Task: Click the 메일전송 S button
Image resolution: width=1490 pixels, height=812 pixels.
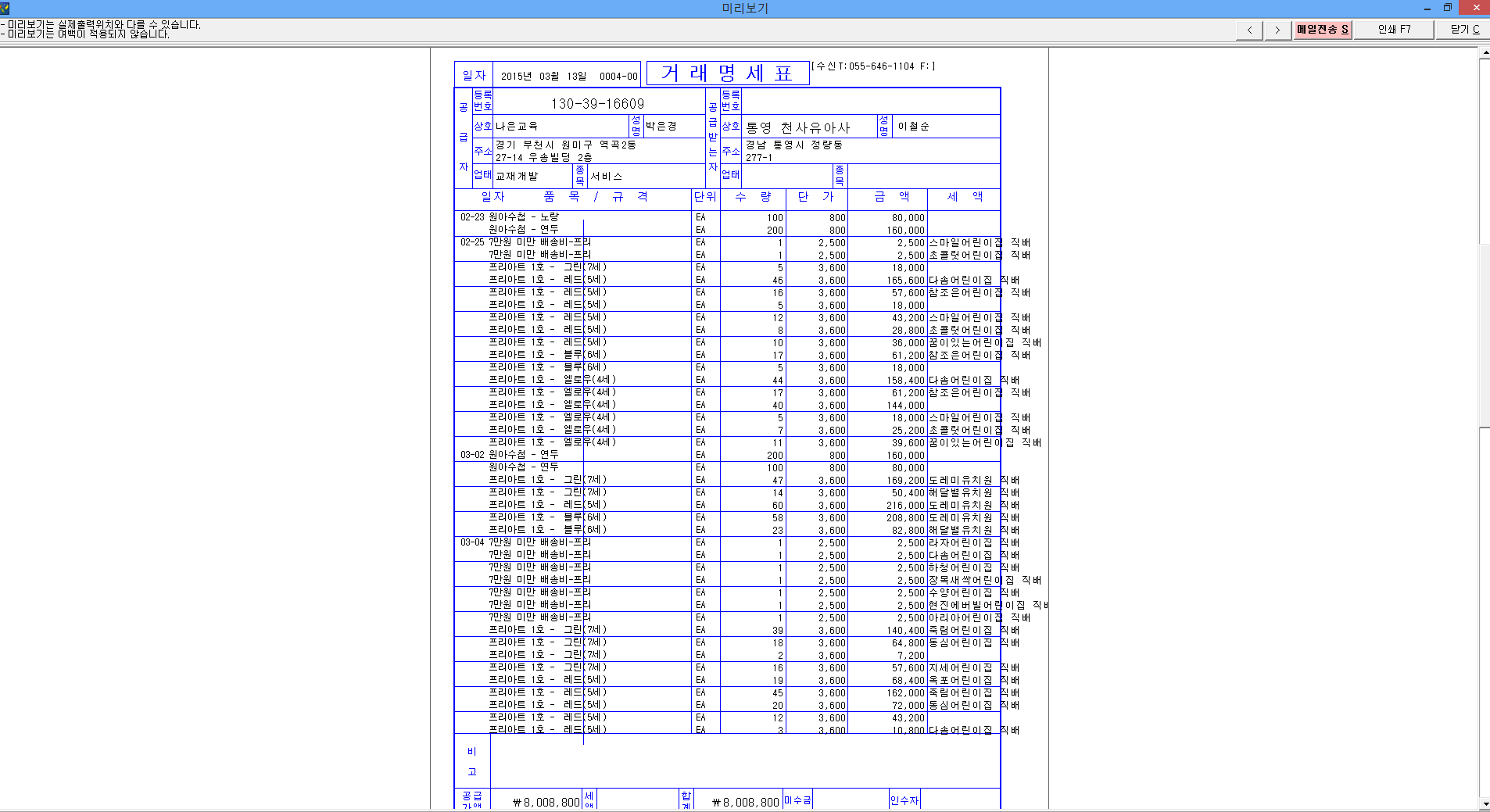Action: click(1323, 30)
